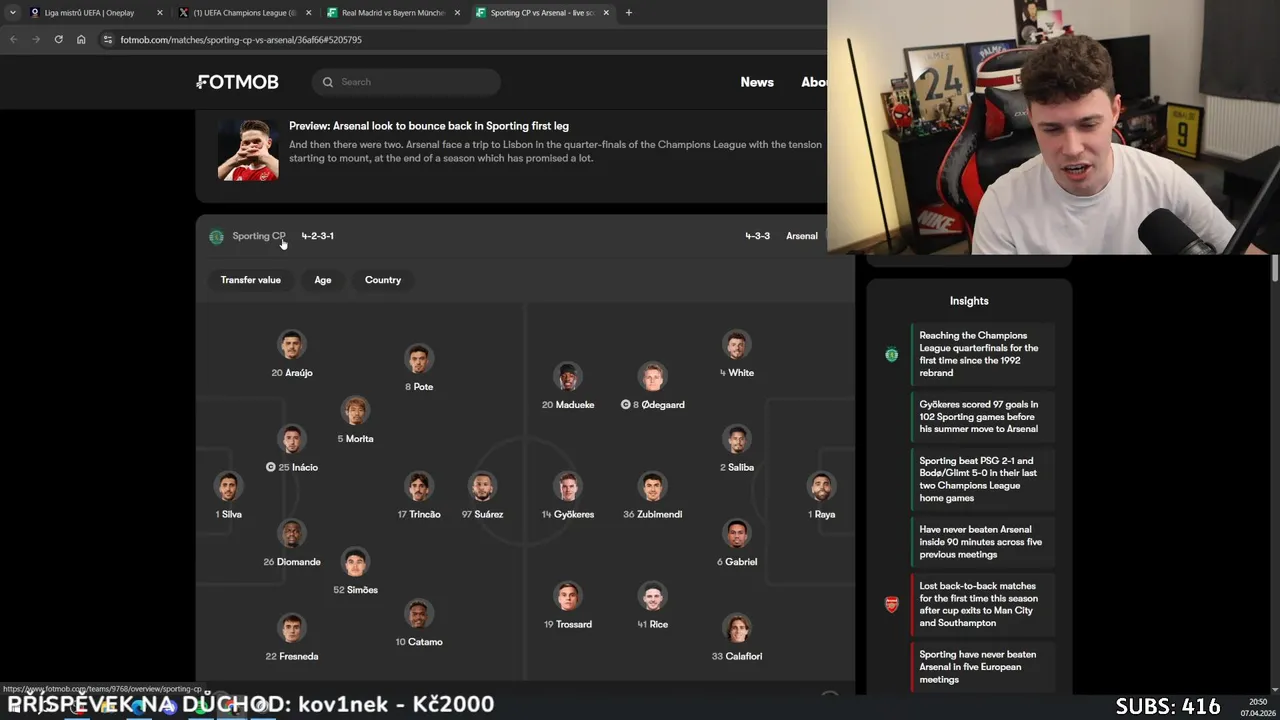Click the '4-2-3-1' formation text
The height and width of the screenshot is (720, 1280).
[x=318, y=236]
